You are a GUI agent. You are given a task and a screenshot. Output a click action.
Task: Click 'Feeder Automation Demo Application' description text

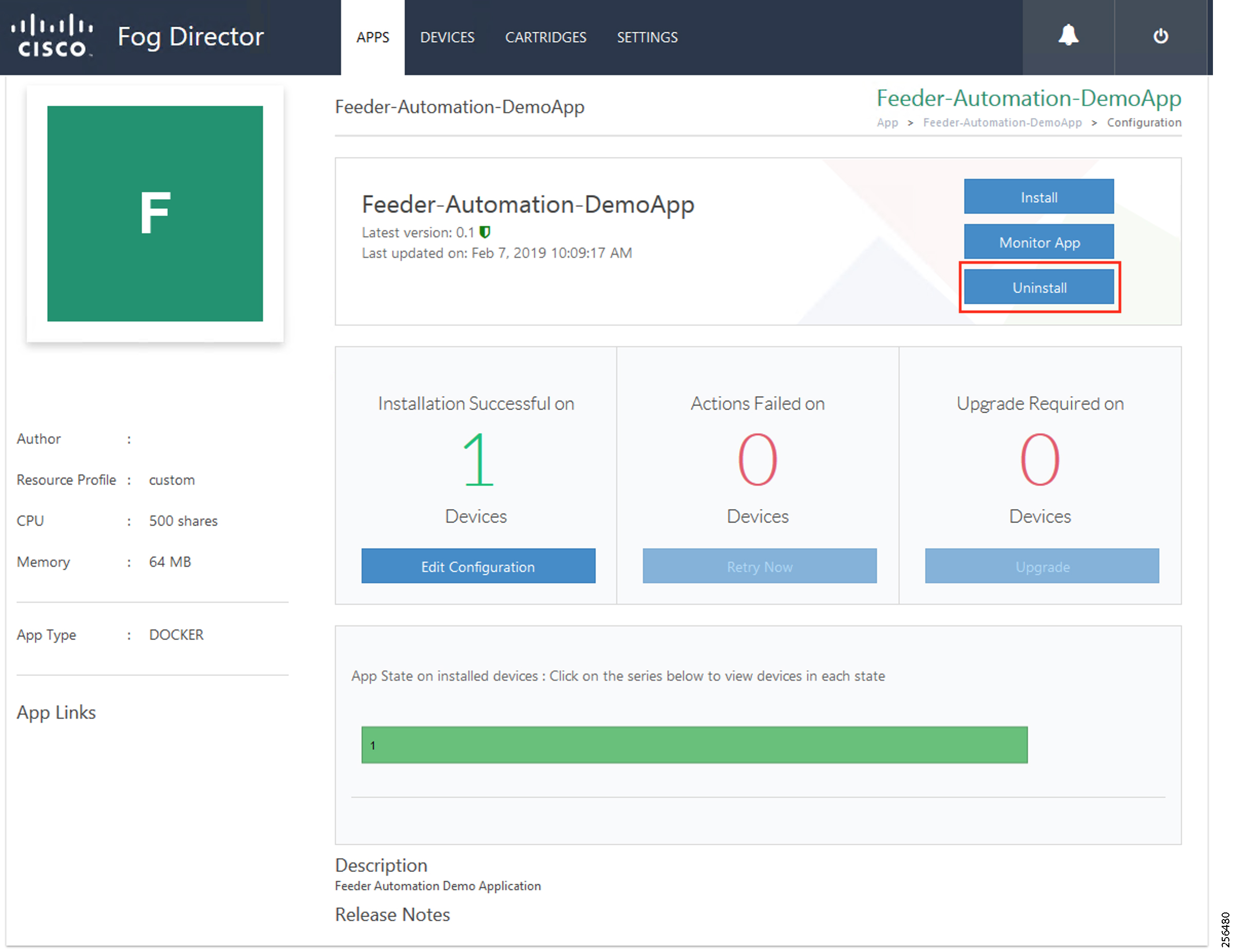click(x=438, y=885)
